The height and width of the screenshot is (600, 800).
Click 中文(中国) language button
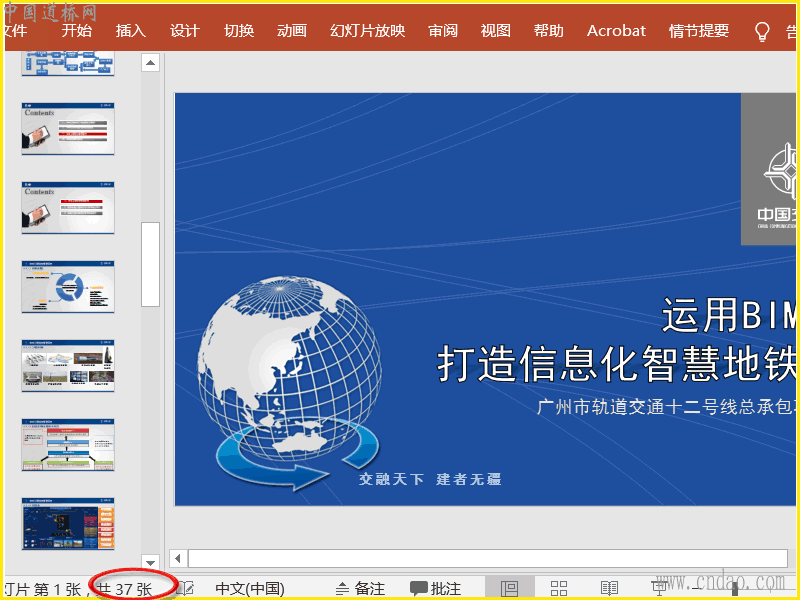[250, 588]
